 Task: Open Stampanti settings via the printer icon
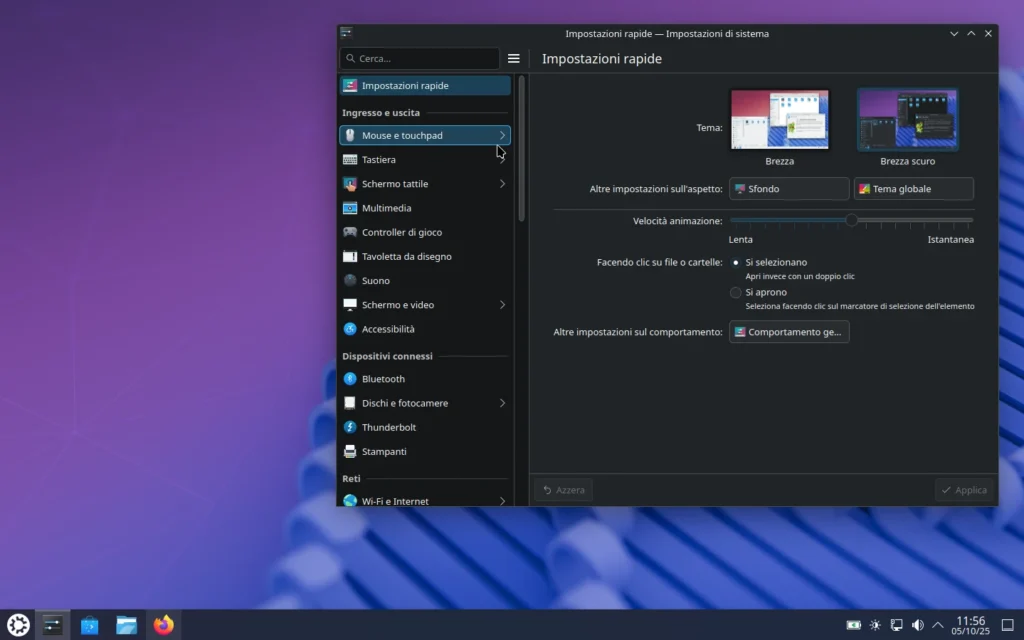coord(352,451)
